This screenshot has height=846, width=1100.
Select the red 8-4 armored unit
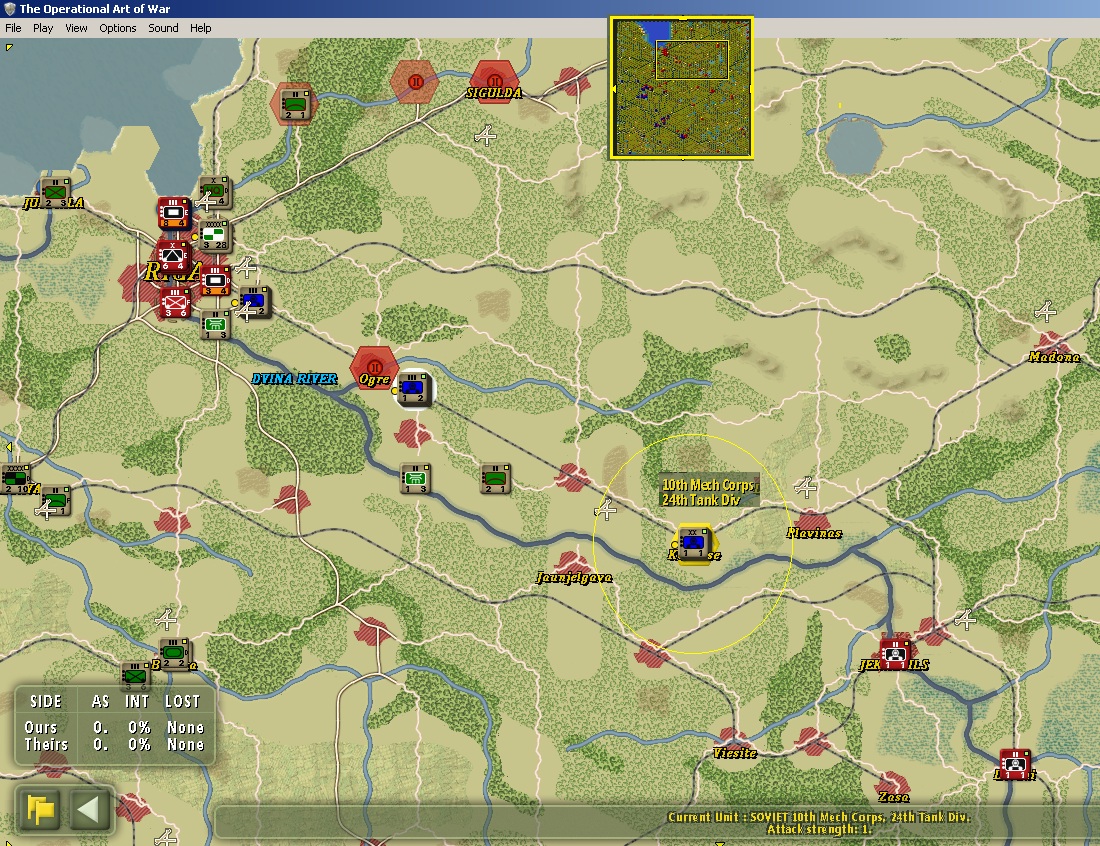tap(174, 213)
